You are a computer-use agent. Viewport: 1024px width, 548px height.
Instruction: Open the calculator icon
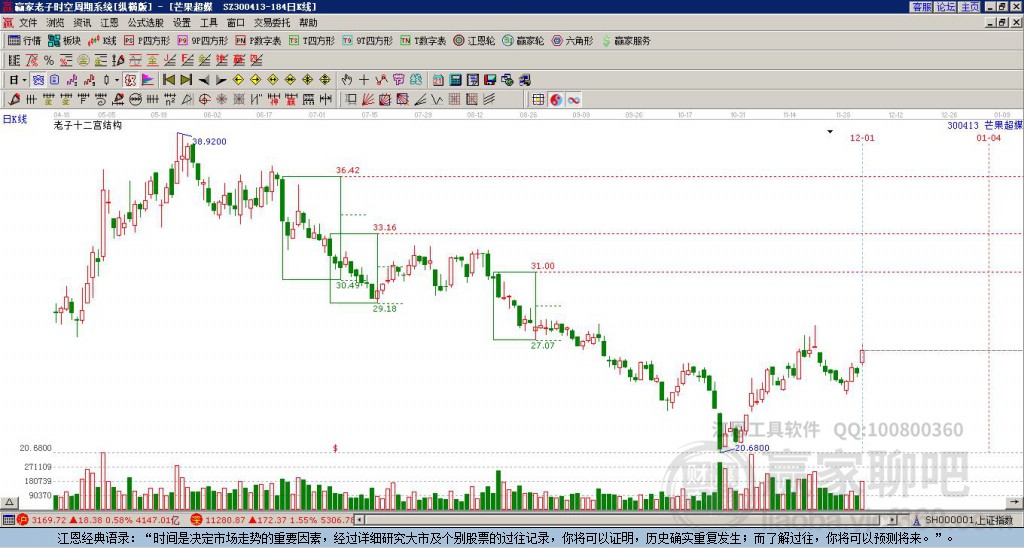pyautogui.click(x=456, y=80)
